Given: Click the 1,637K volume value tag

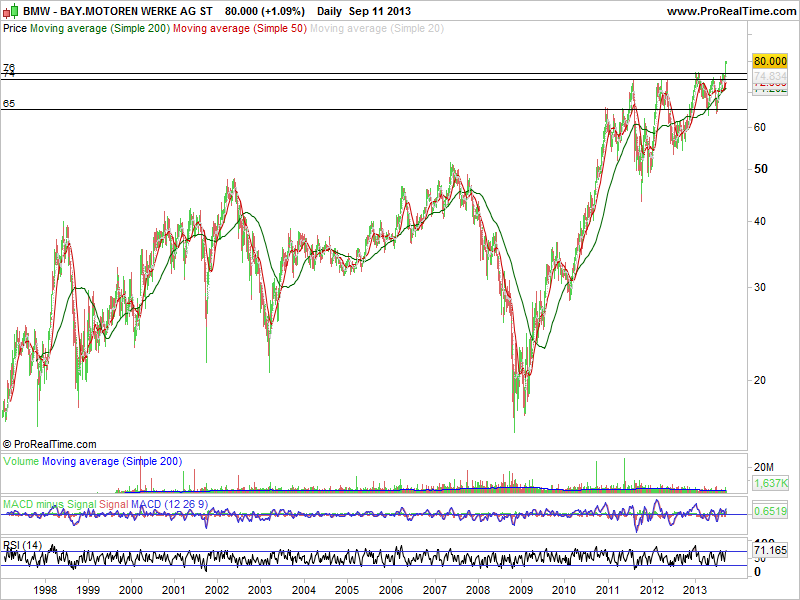Looking at the screenshot, I should pos(770,483).
